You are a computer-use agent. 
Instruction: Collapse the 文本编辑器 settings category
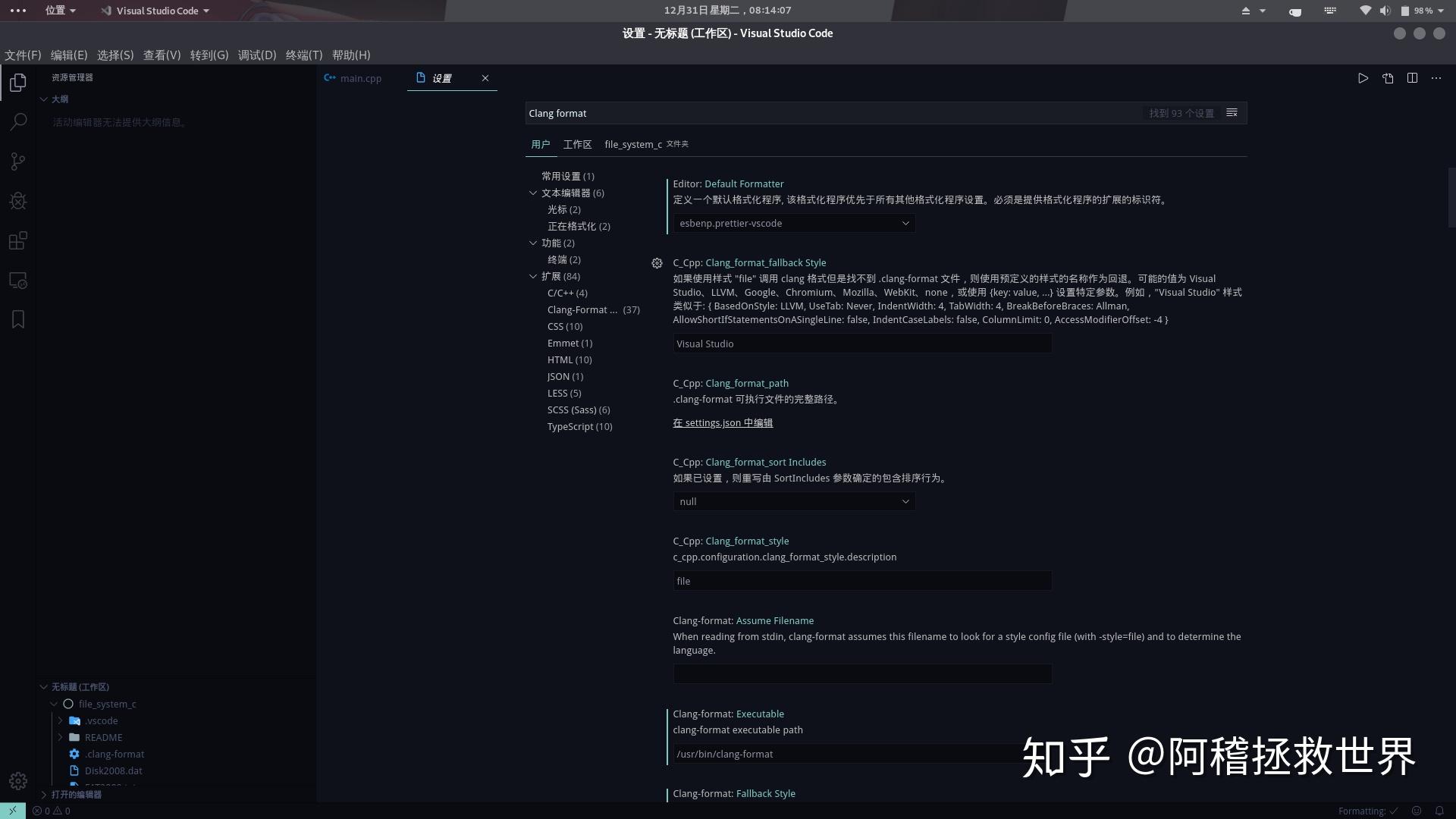point(533,193)
